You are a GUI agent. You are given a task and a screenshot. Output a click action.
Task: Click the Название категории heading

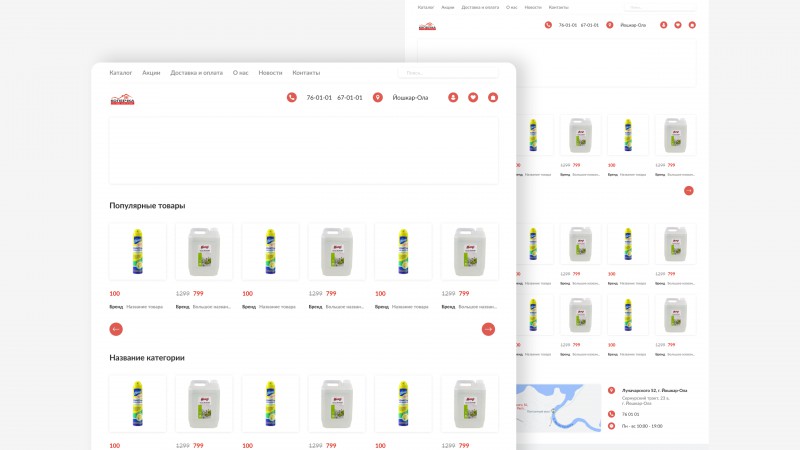[x=147, y=358]
